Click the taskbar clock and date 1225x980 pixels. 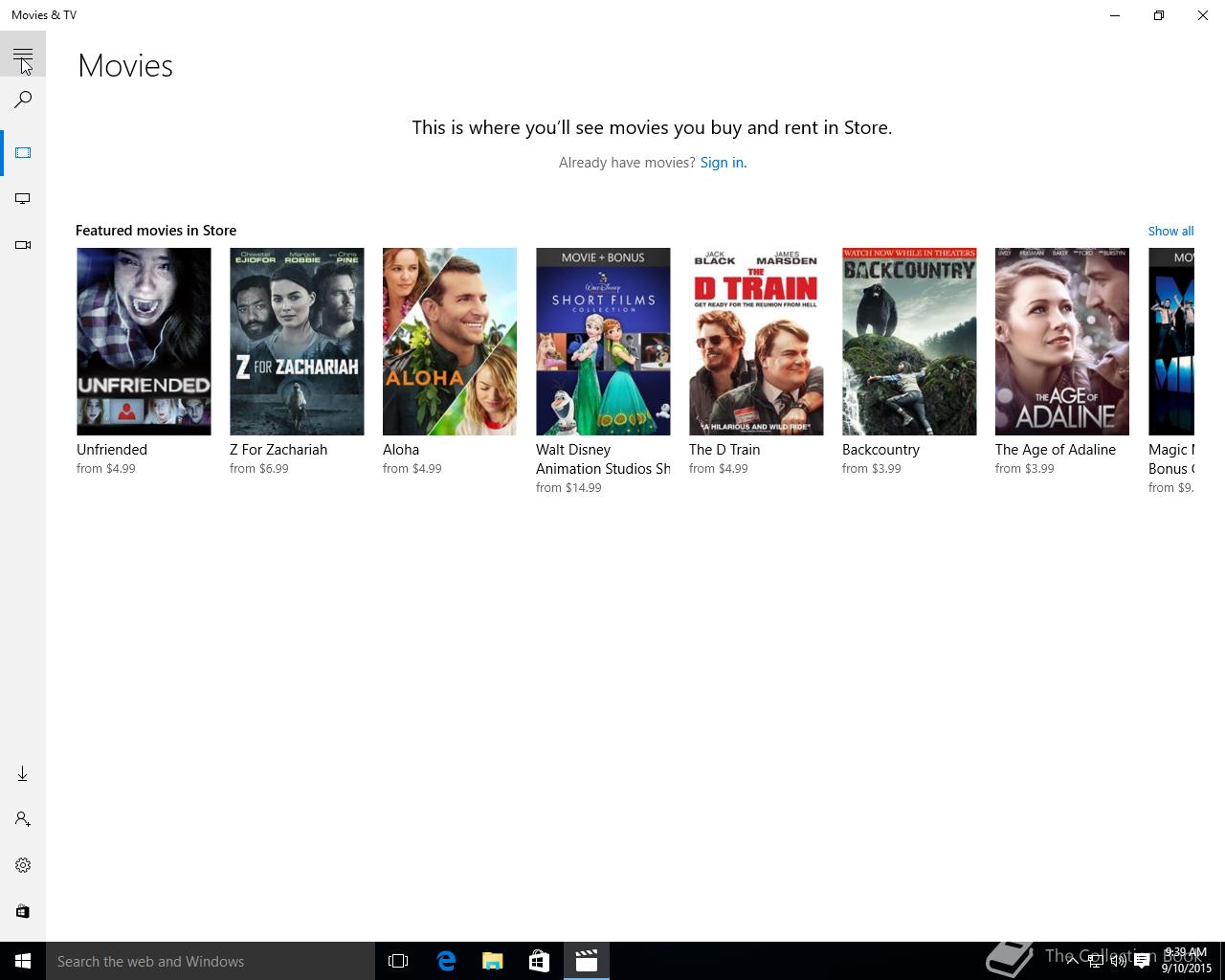[1187, 961]
